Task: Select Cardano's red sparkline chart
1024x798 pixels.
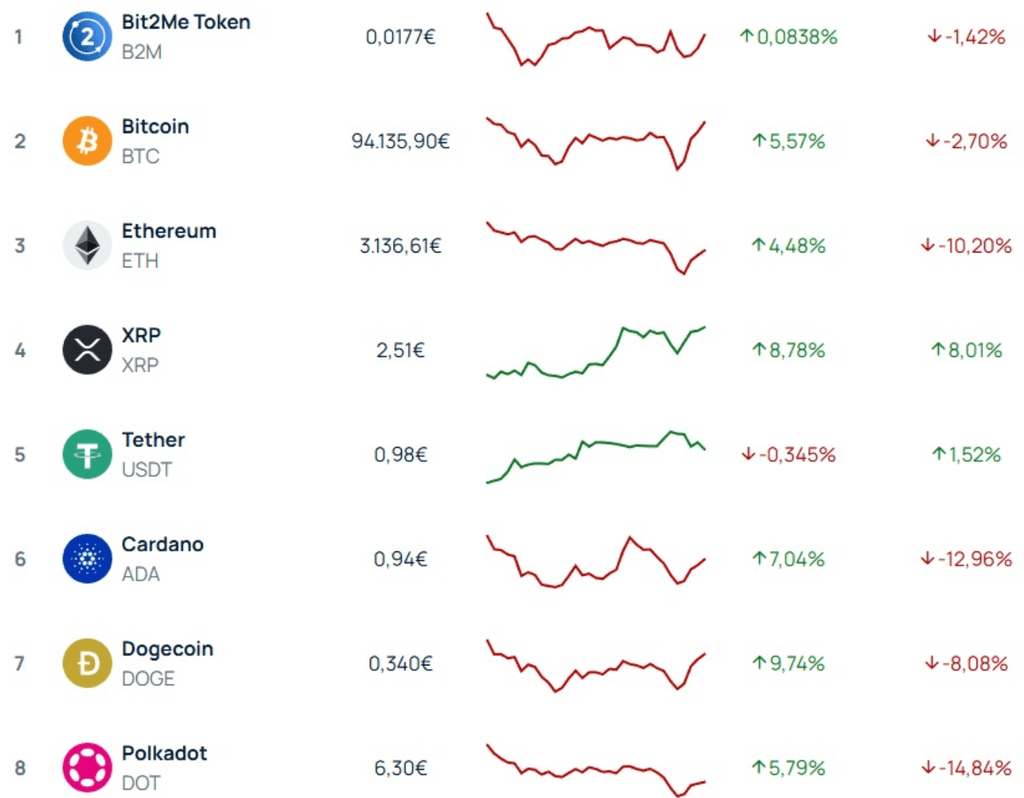Action: tap(595, 560)
